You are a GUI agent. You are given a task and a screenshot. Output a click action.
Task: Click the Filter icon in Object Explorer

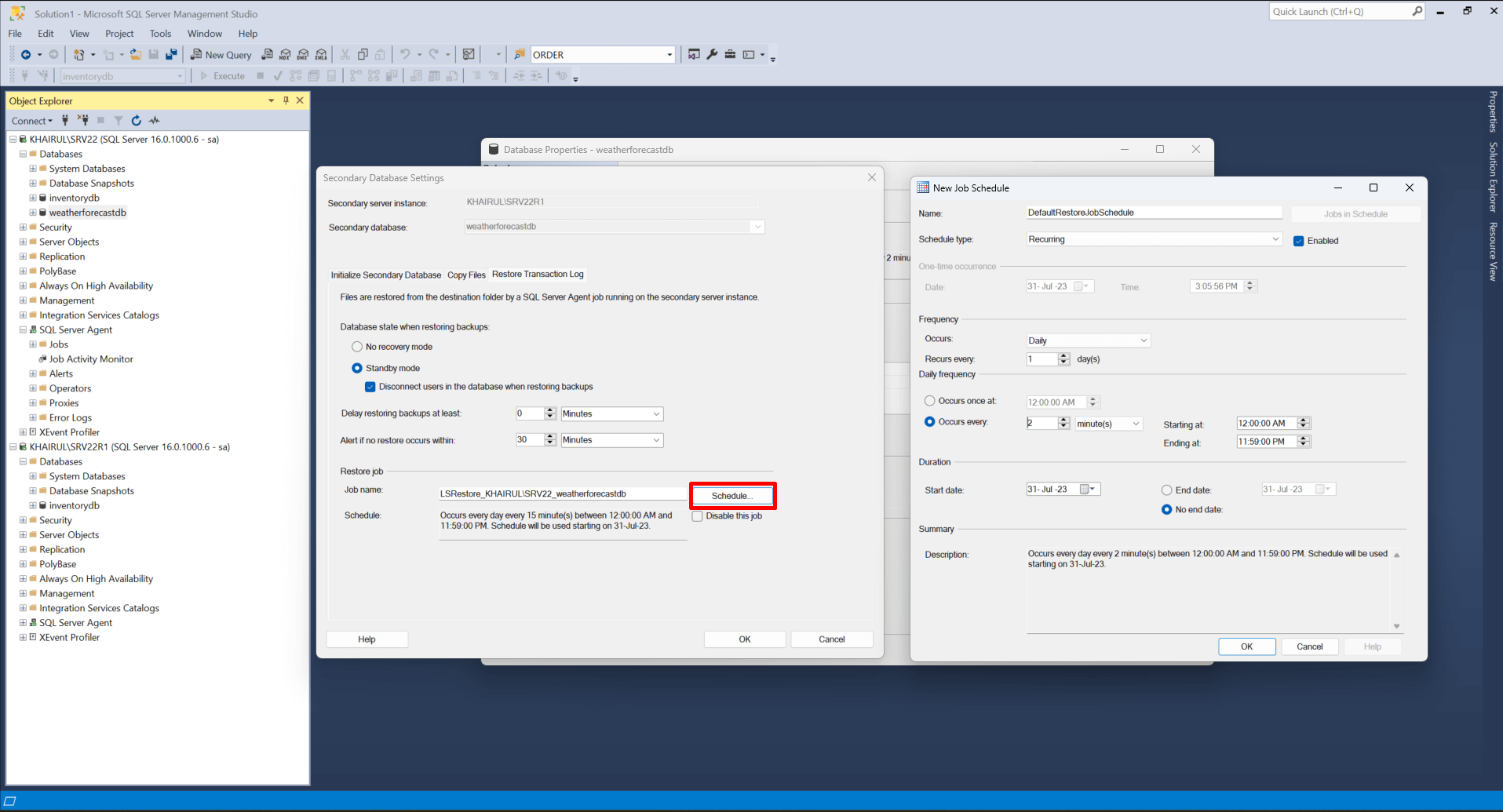(x=119, y=121)
